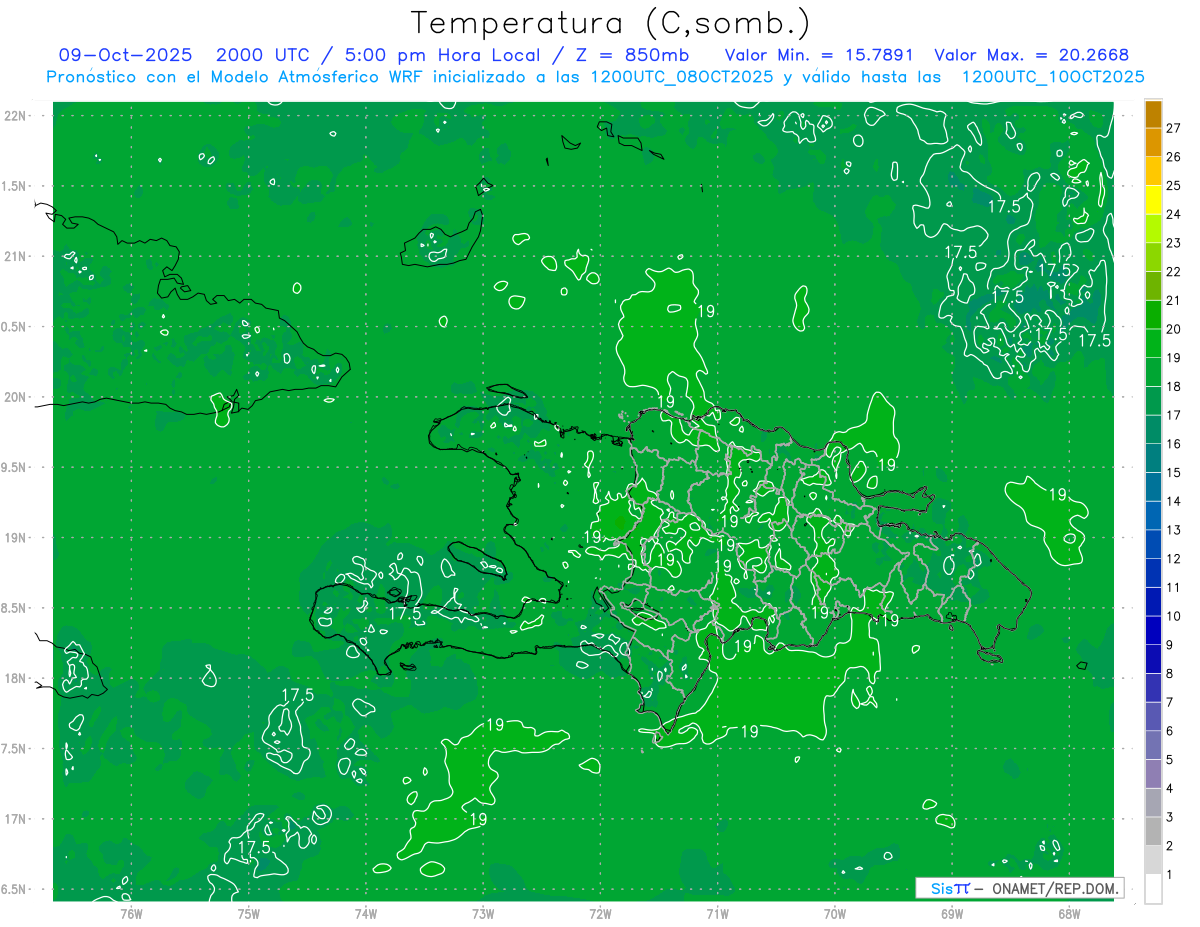Select the 68W longitude axis label
The height and width of the screenshot is (927, 1200).
point(1069,913)
